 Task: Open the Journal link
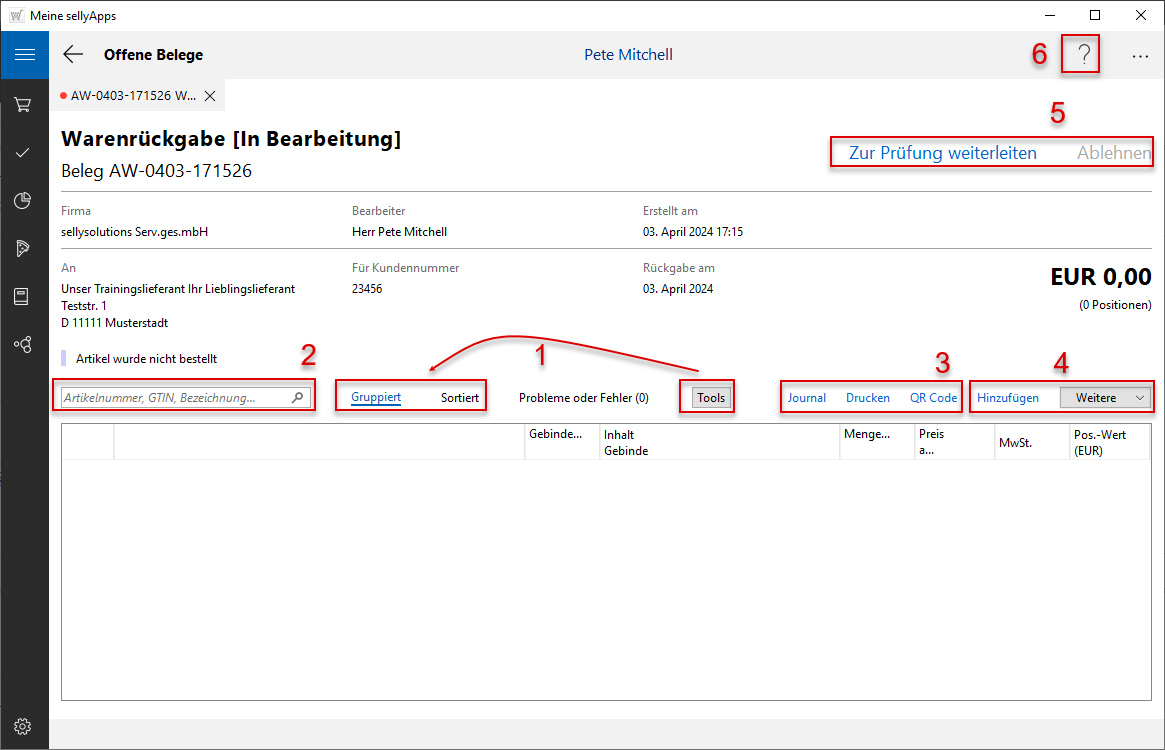(807, 397)
